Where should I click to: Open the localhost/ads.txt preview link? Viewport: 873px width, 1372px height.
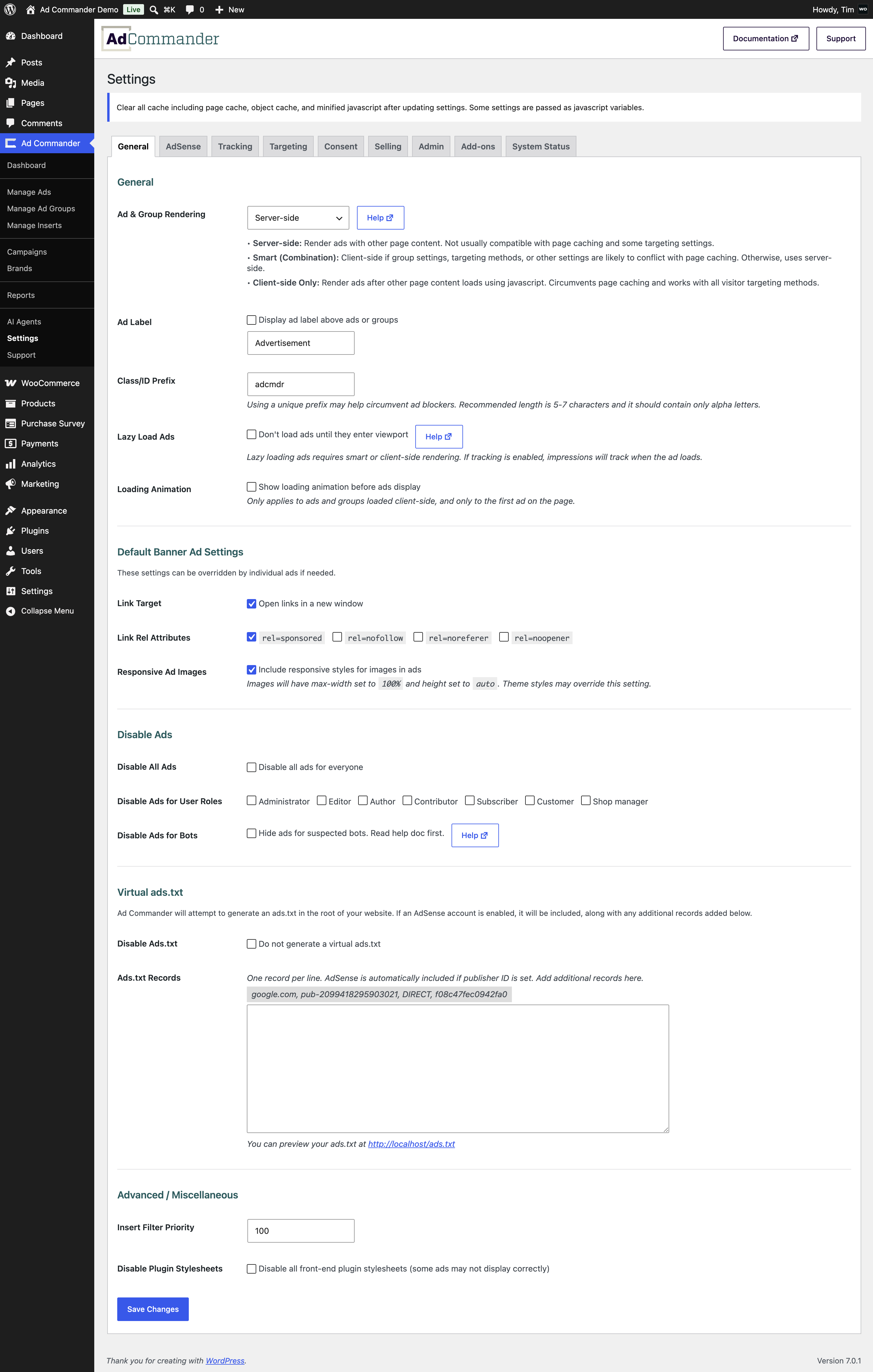click(411, 1144)
